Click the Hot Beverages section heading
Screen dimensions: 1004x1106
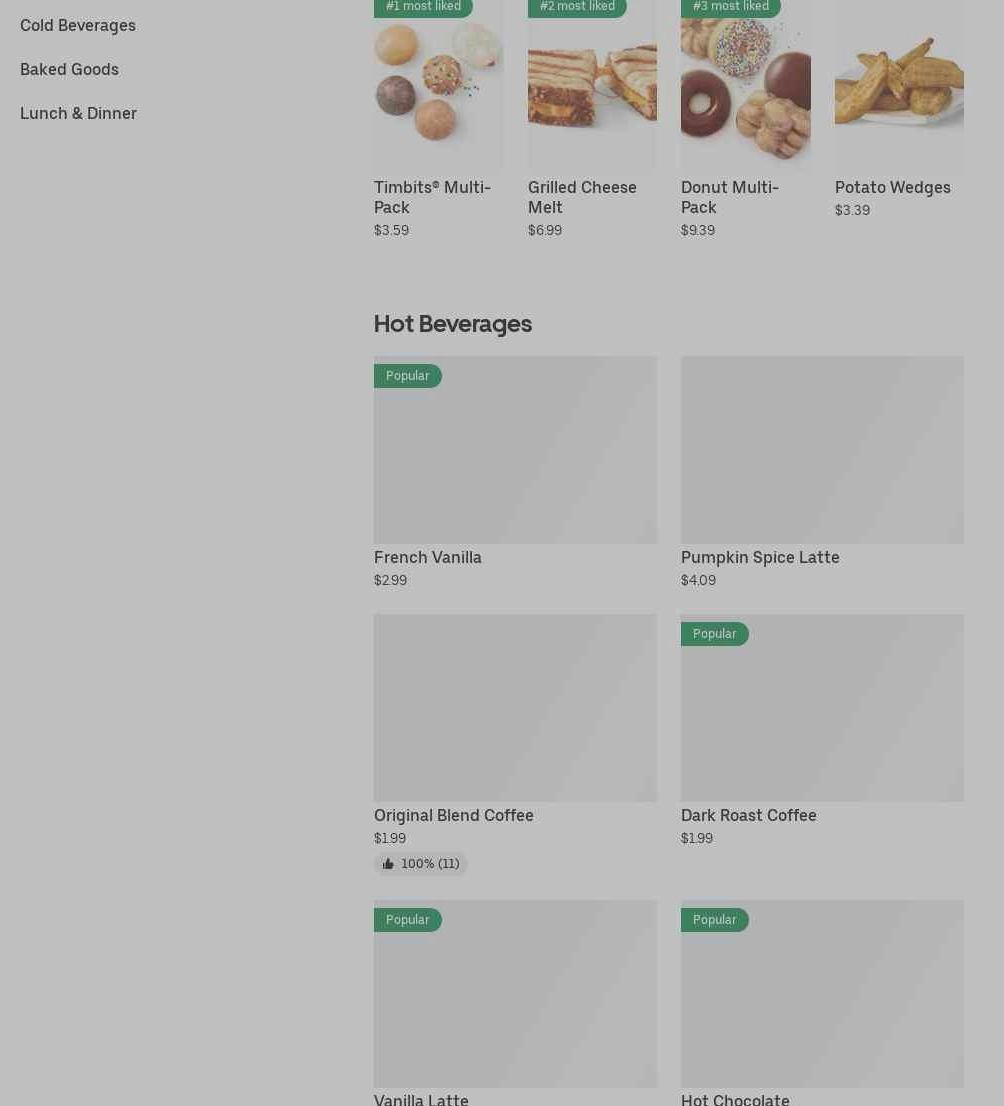[453, 324]
